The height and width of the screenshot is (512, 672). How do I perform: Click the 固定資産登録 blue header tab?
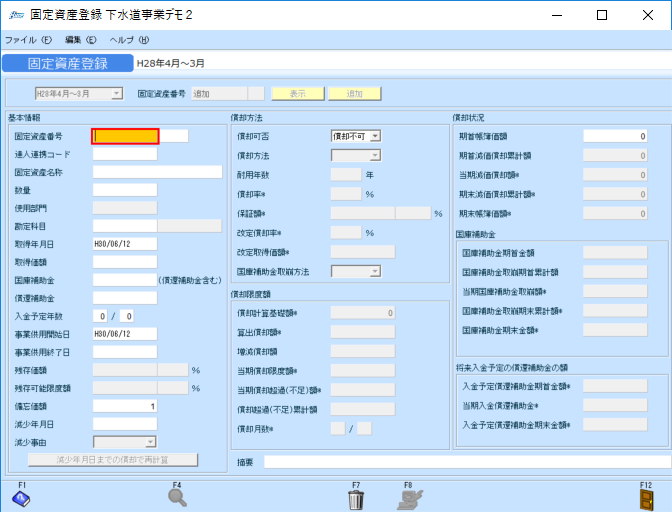pyautogui.click(x=68, y=63)
